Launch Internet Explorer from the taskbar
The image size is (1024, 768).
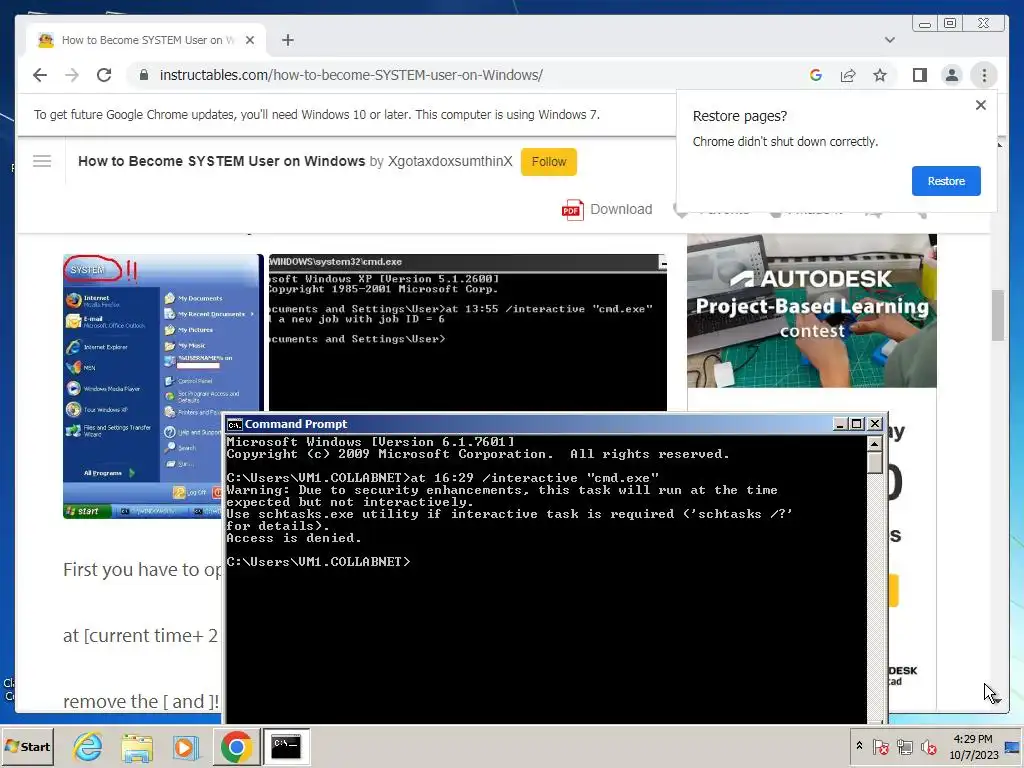tap(88, 746)
